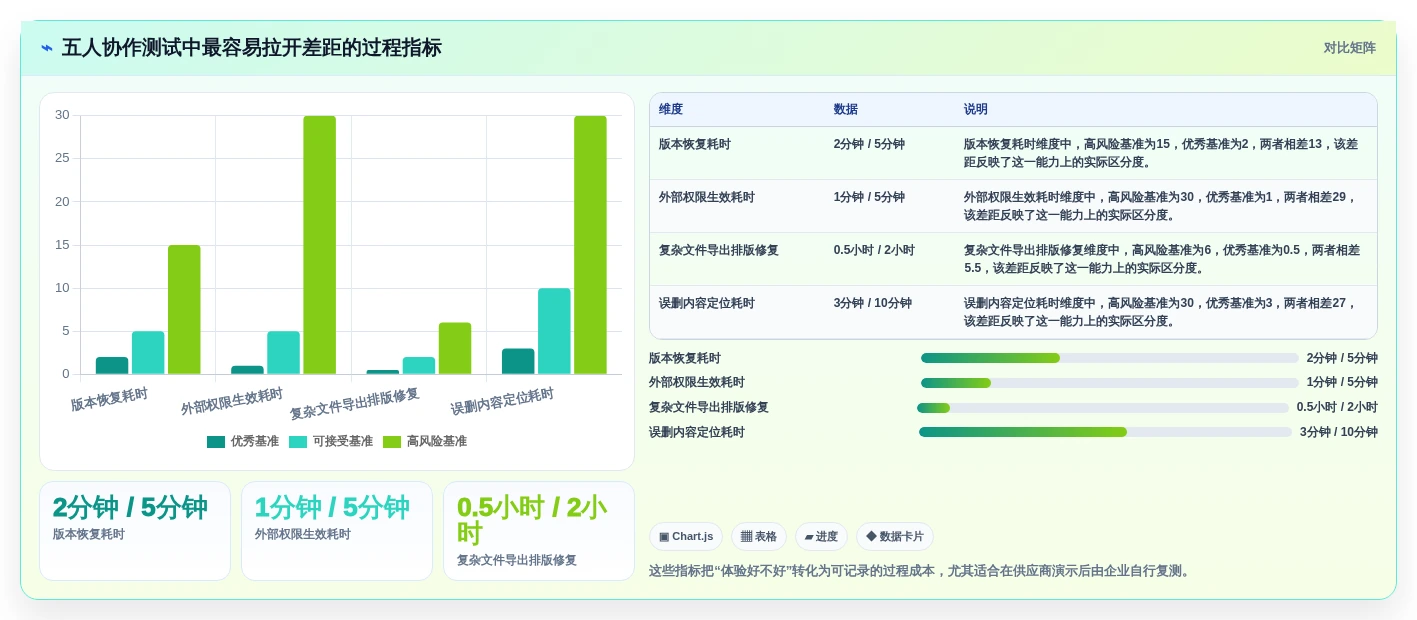Click the 复杂文件导出排版修复 progress bar
The width and height of the screenshot is (1417, 620).
click(x=1103, y=408)
